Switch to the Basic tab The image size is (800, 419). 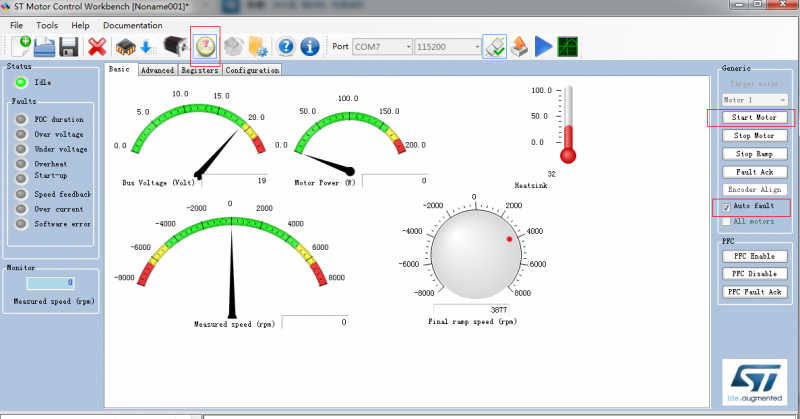point(119,69)
